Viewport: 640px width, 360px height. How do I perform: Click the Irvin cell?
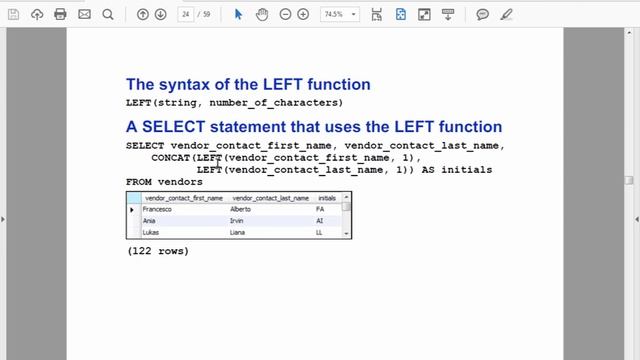click(237, 220)
